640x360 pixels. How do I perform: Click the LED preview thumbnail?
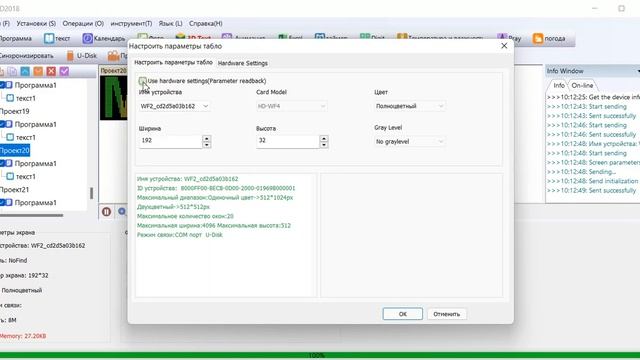tap(113, 98)
